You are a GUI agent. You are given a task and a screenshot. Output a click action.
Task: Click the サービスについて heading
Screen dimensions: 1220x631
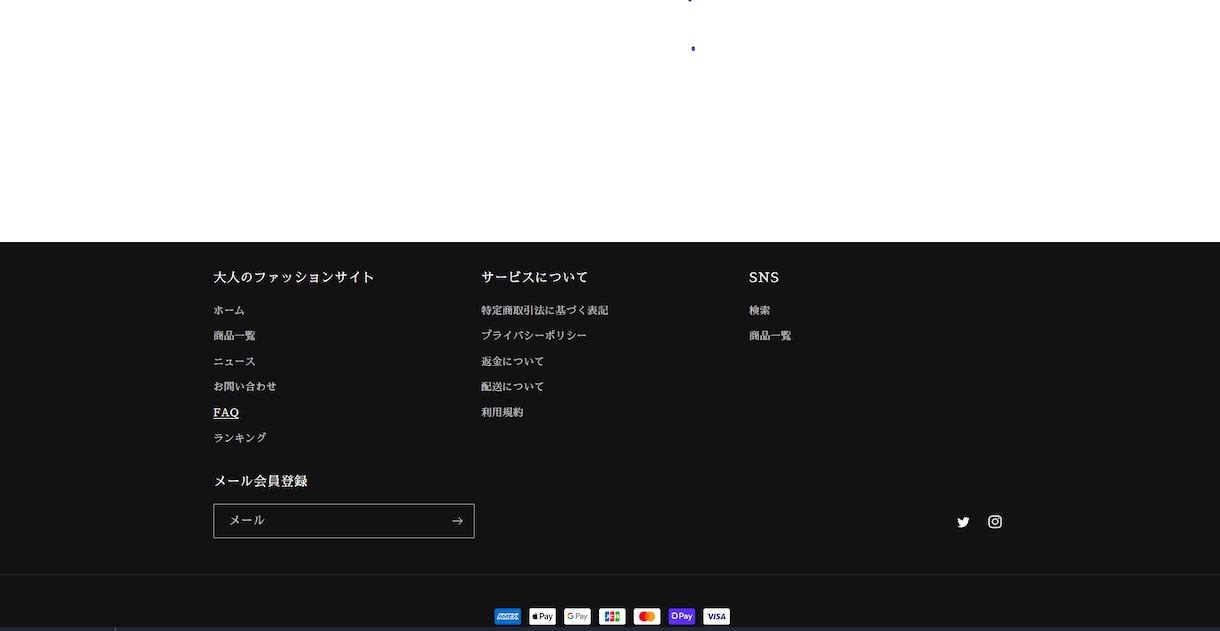point(535,277)
